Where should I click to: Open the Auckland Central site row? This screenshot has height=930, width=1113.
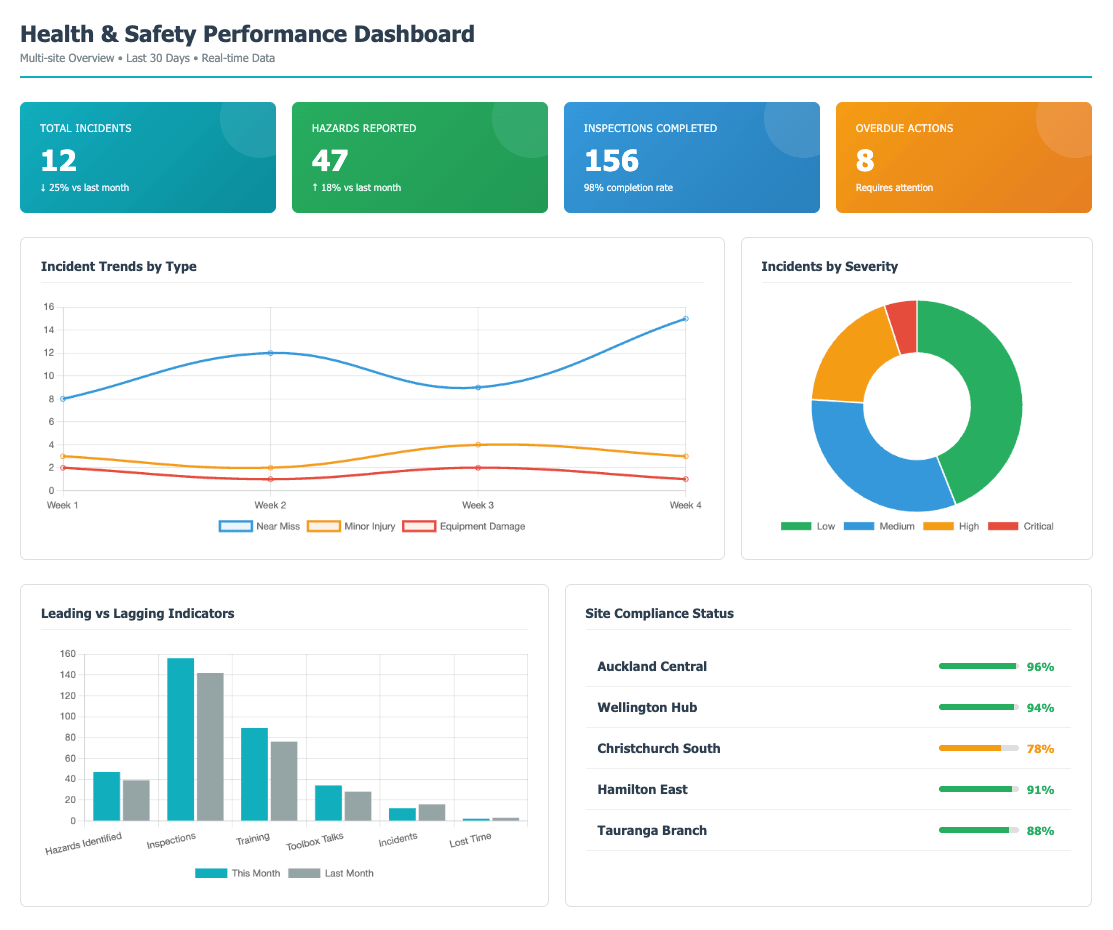tap(828, 666)
